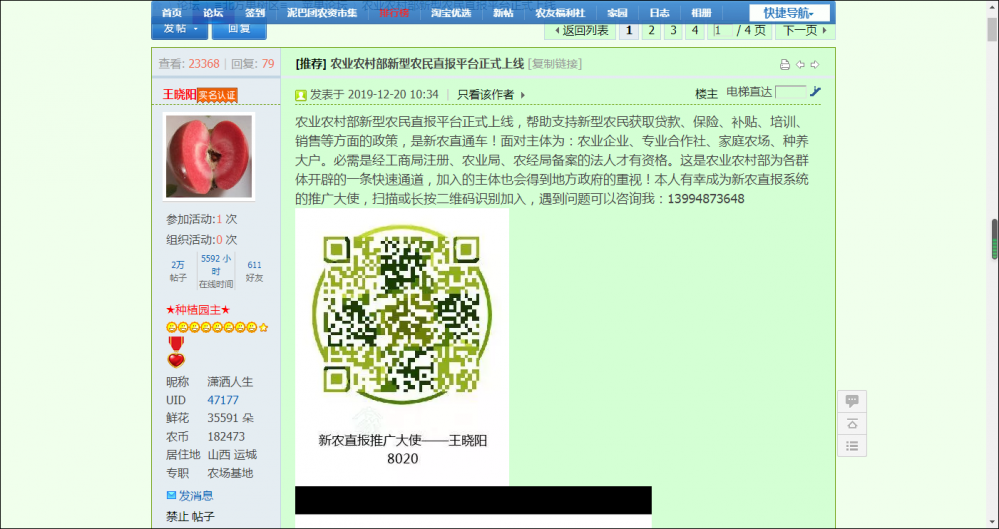Open 签到 in navigation bar
The height and width of the screenshot is (529, 999).
(255, 13)
